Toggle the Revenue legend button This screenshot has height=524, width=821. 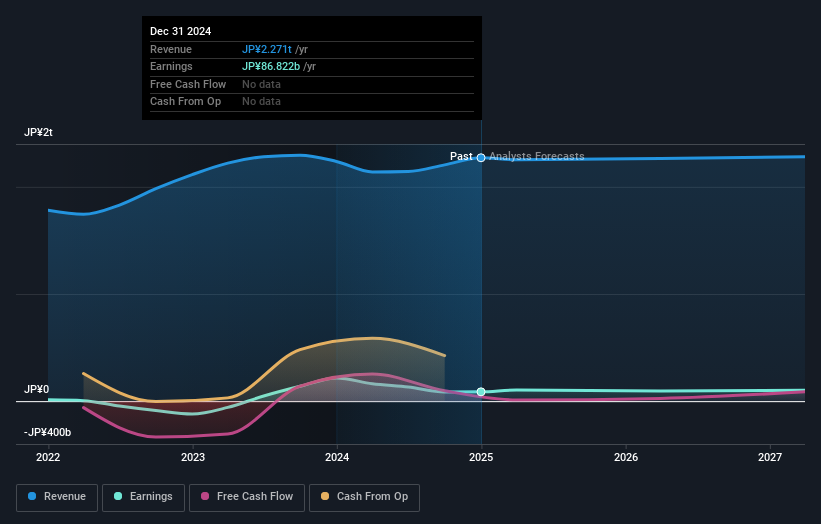pyautogui.click(x=57, y=497)
